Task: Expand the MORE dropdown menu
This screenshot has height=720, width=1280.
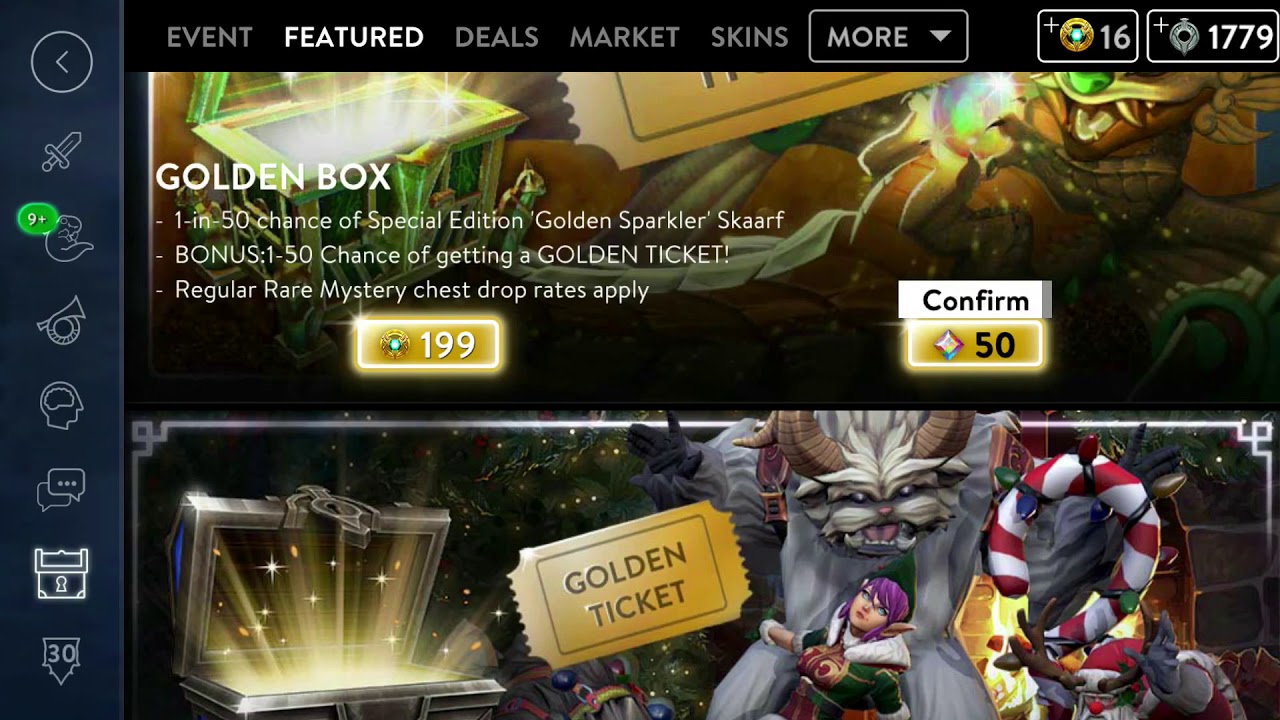Action: tap(888, 37)
